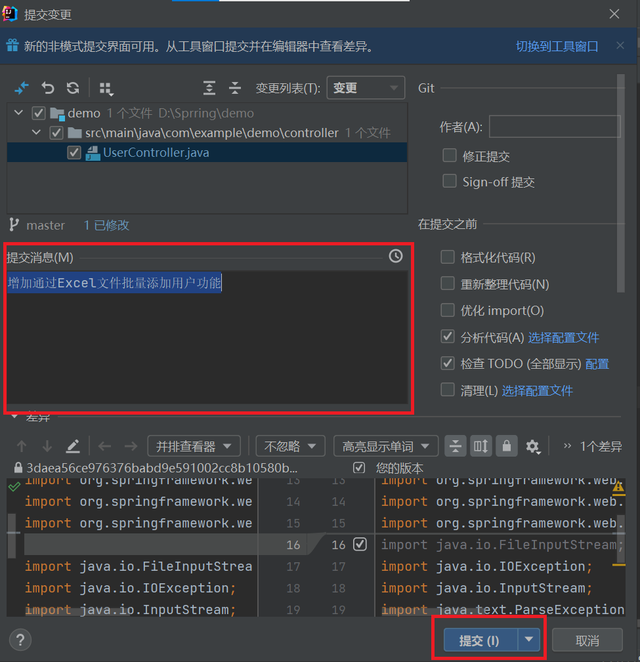Close the 提交变更 dialog
640x662 pixels.
click(614, 14)
